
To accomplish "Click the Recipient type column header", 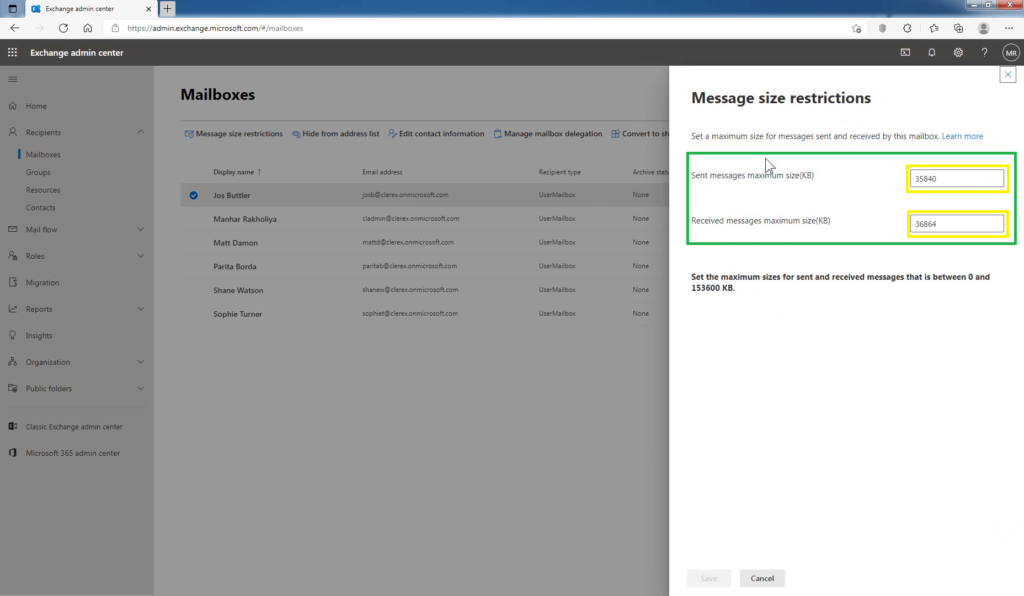I will (x=559, y=172).
